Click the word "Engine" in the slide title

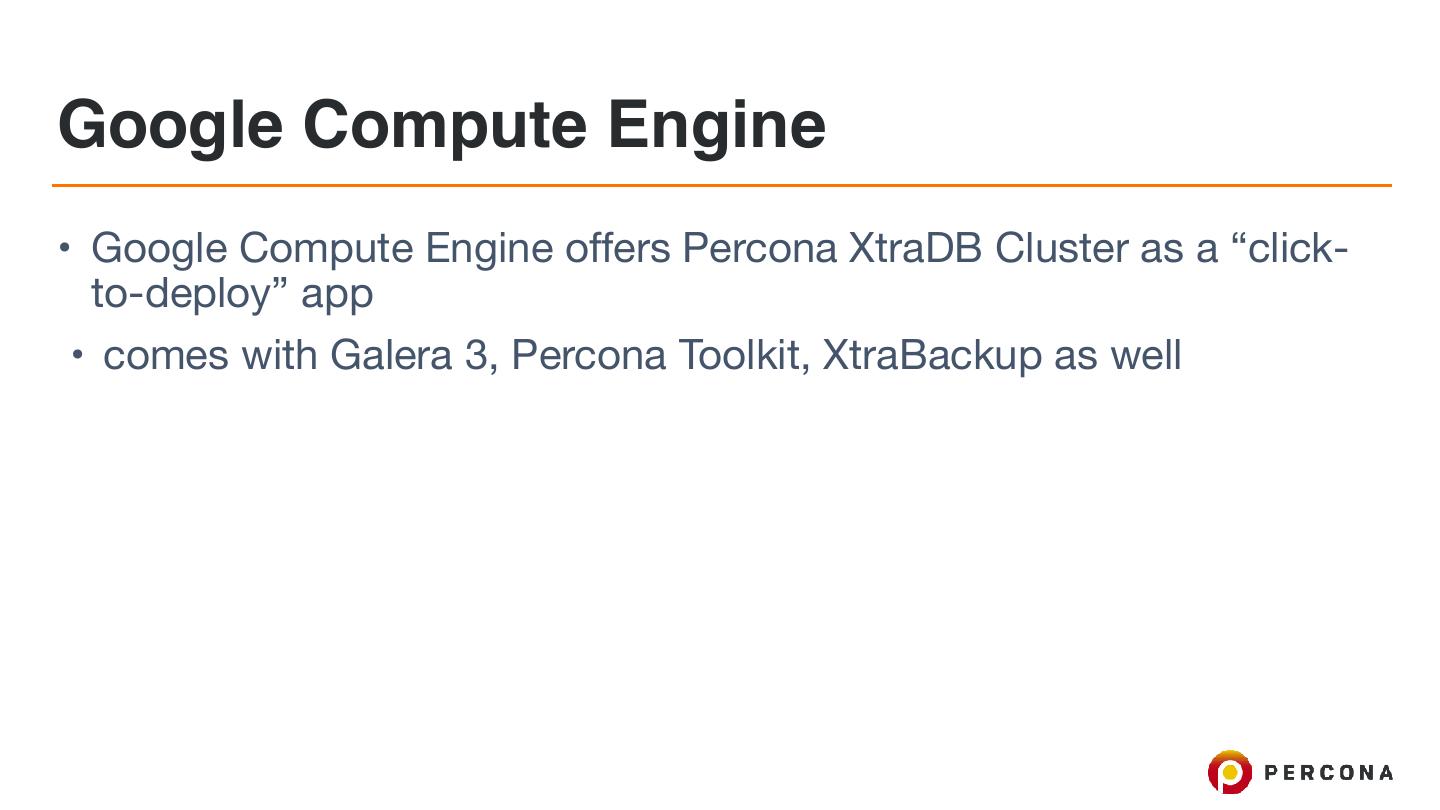point(716,124)
